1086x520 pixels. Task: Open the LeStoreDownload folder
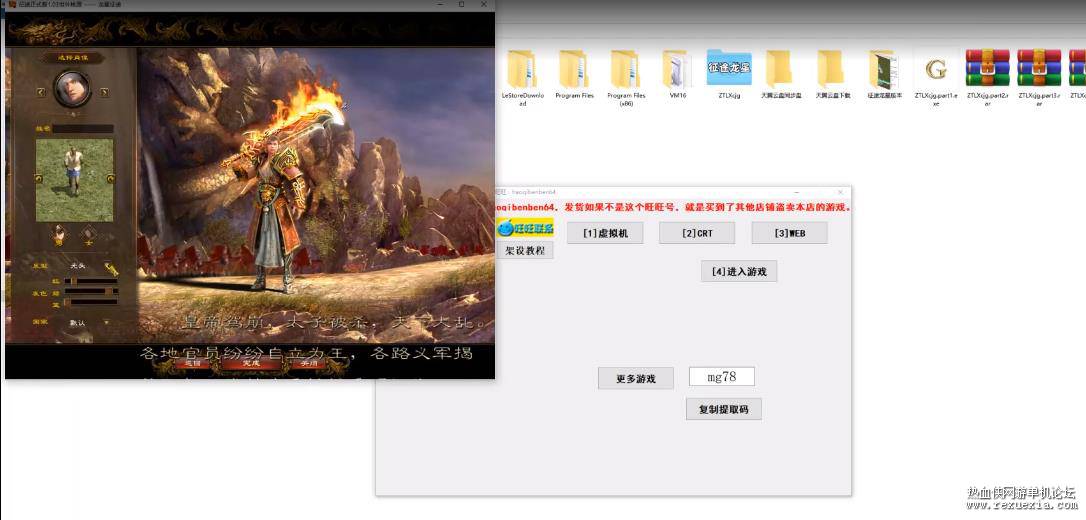pyautogui.click(x=523, y=76)
